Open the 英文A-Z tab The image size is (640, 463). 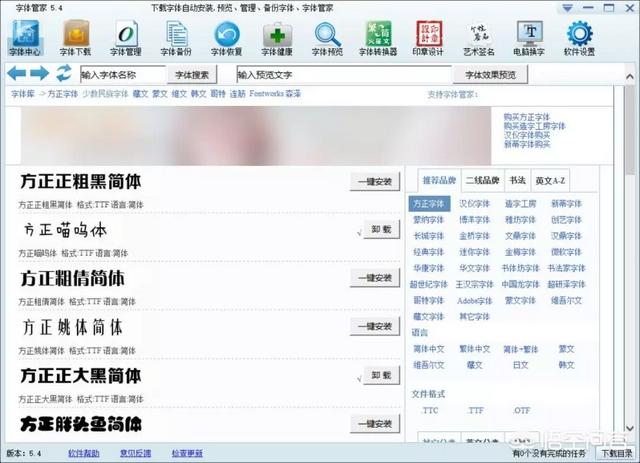[551, 180]
